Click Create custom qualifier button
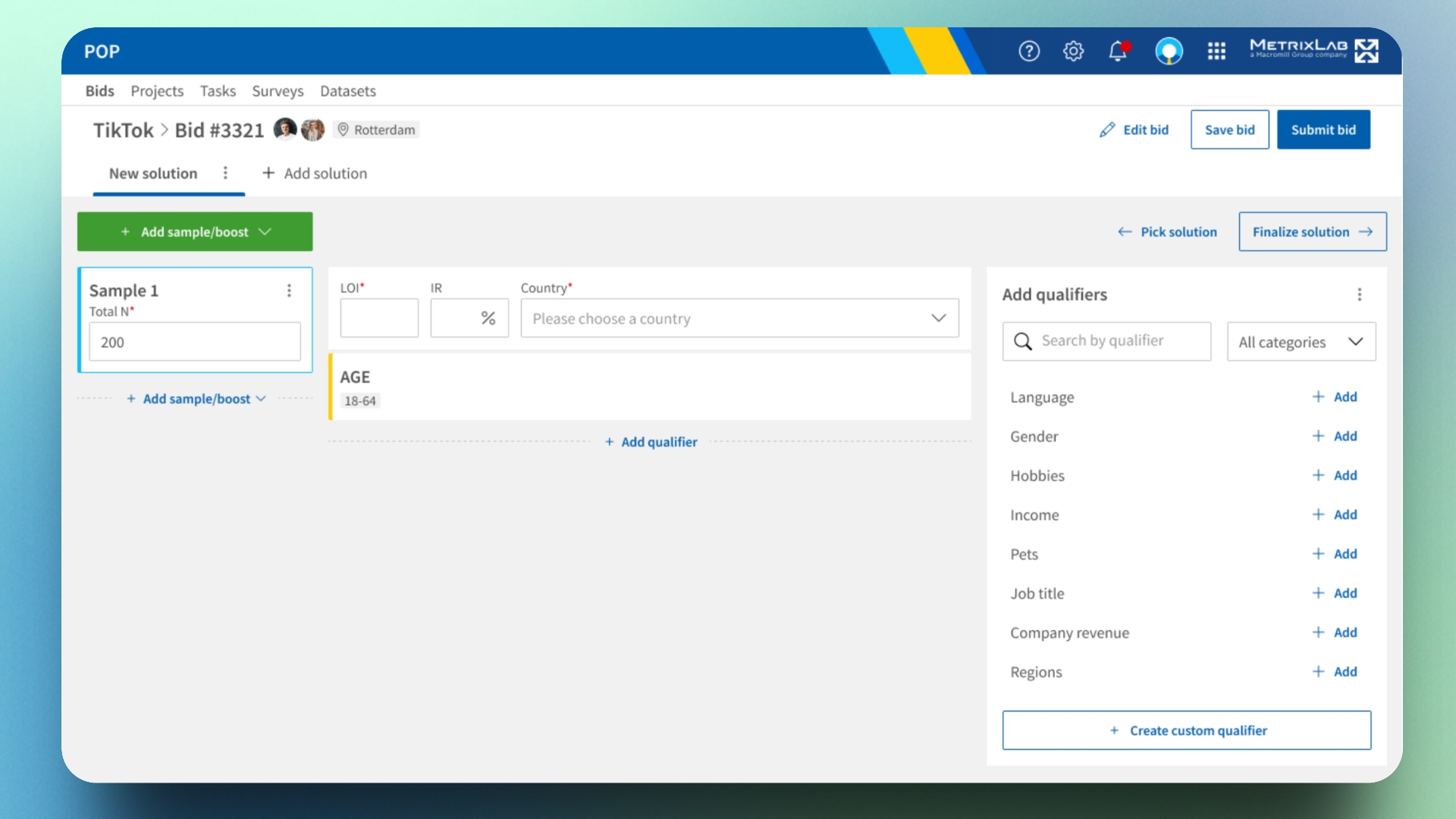1456x819 pixels. click(1186, 730)
